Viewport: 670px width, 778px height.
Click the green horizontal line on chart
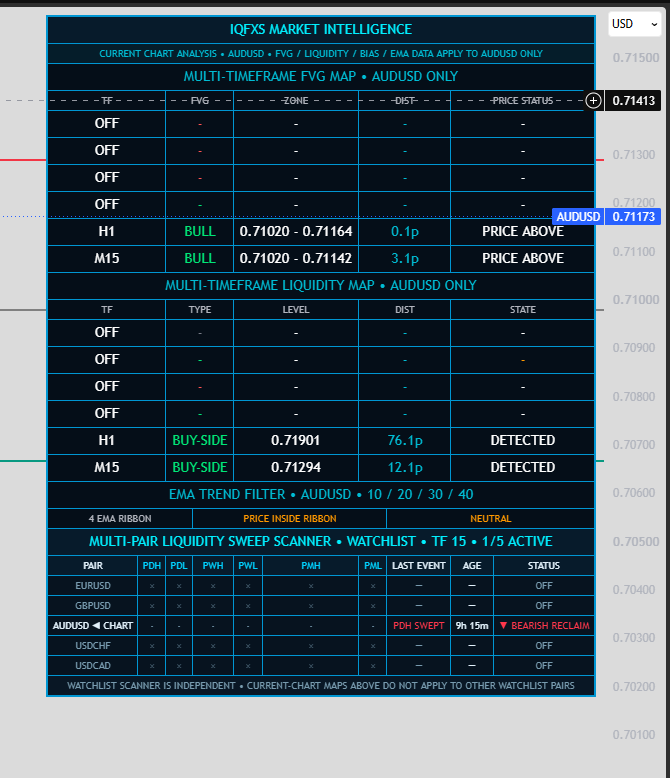pyautogui.click(x=23, y=461)
